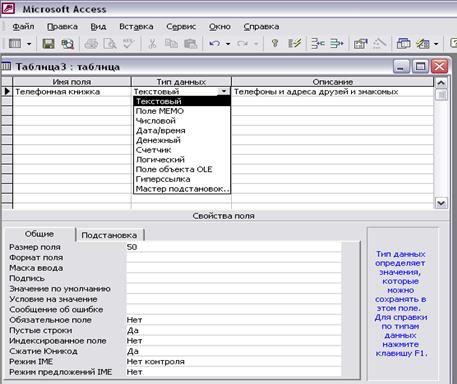457x384 pixels.
Task: Click the field grid scrollbar down arrow
Action: pyautogui.click(x=441, y=203)
